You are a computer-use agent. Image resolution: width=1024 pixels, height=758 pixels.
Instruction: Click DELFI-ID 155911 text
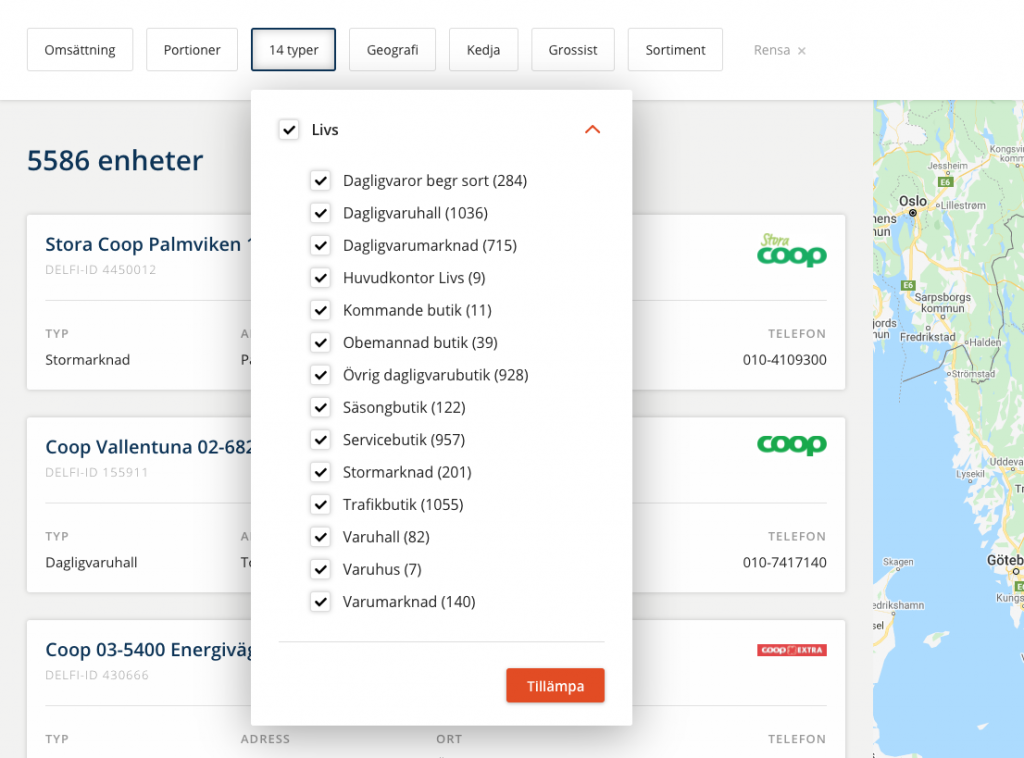pyautogui.click(x=97, y=473)
